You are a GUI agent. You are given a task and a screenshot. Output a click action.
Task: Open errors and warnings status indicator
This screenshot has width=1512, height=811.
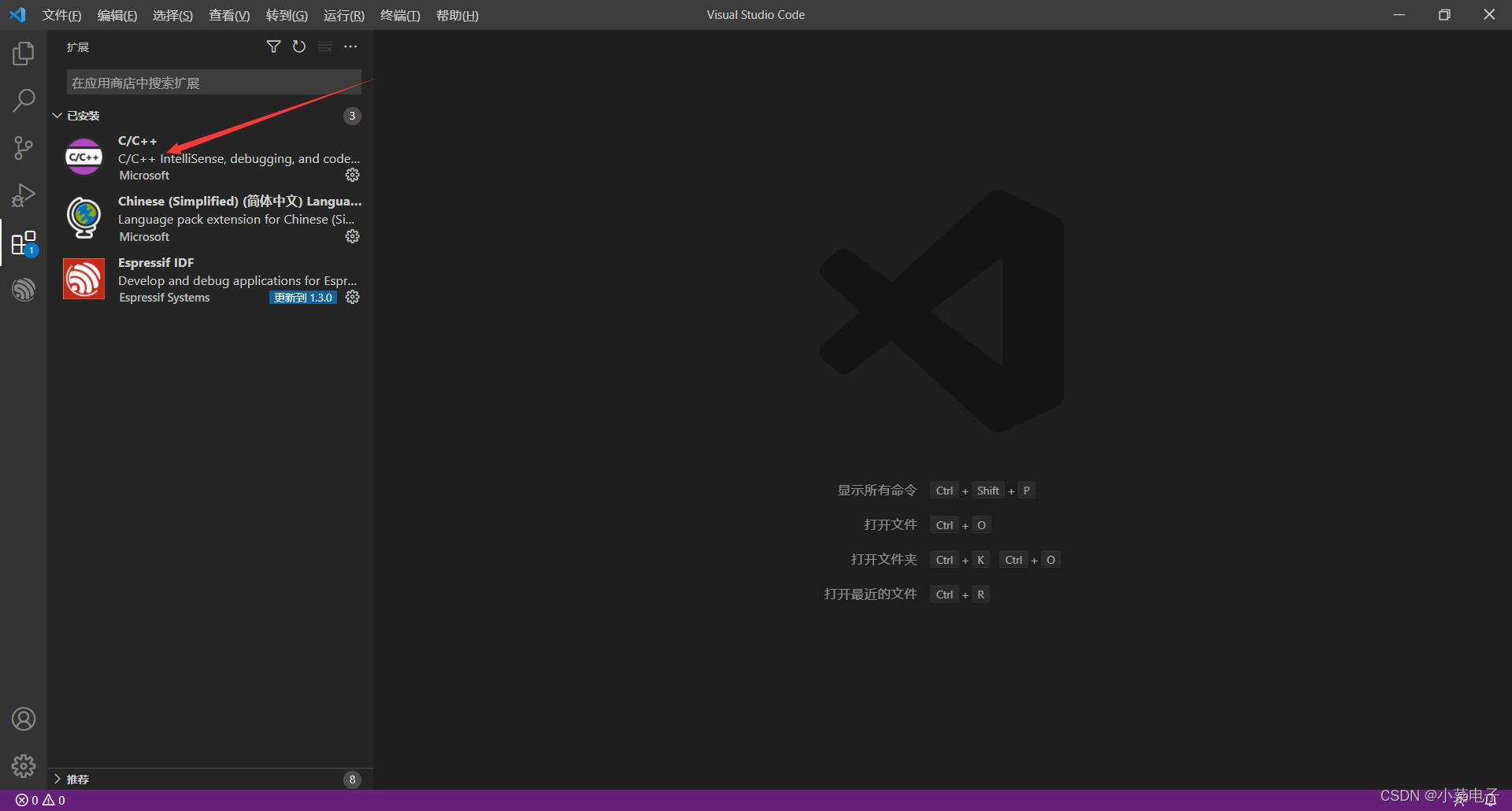pos(40,800)
